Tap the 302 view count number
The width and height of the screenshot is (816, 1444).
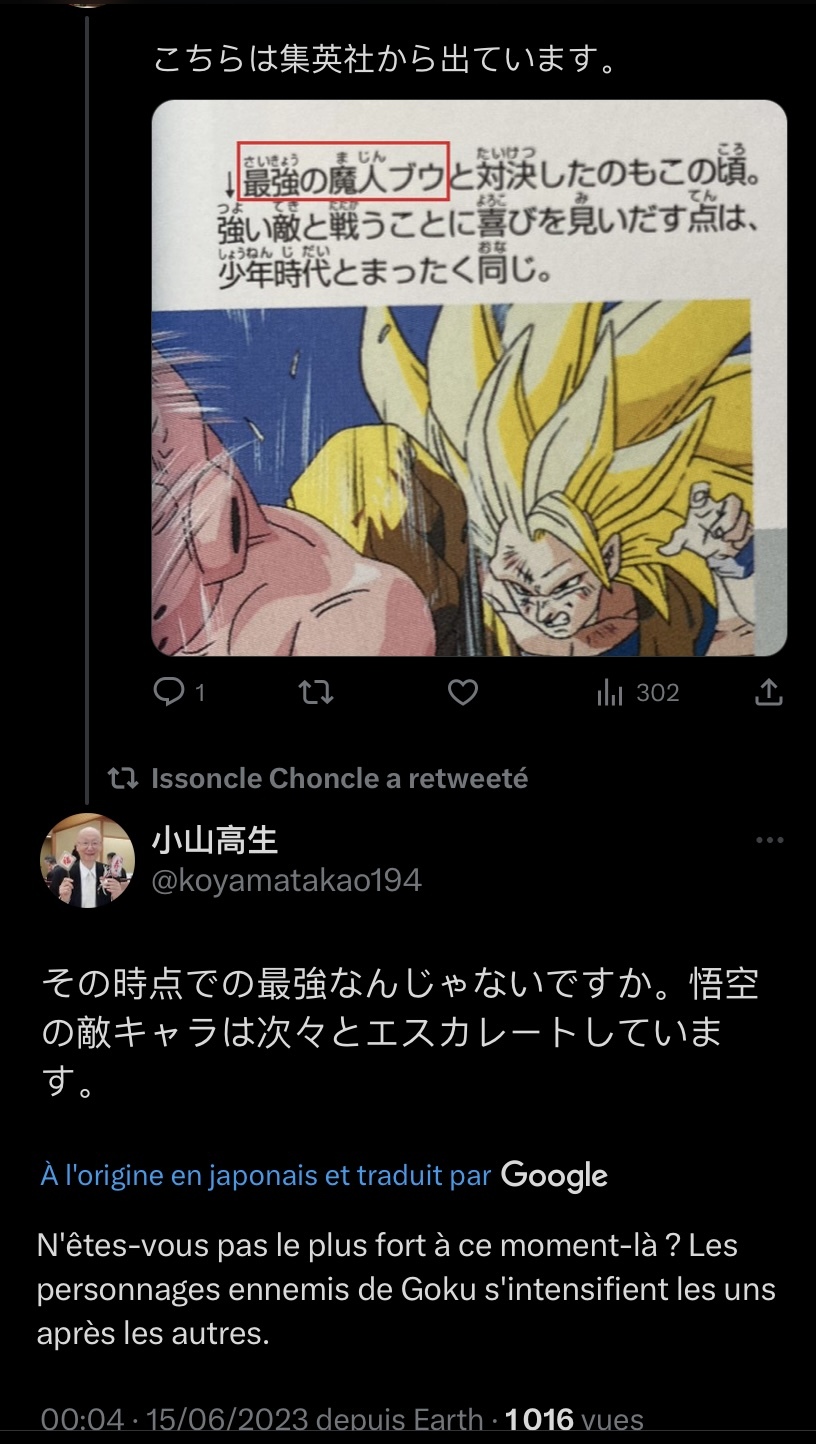click(x=658, y=693)
